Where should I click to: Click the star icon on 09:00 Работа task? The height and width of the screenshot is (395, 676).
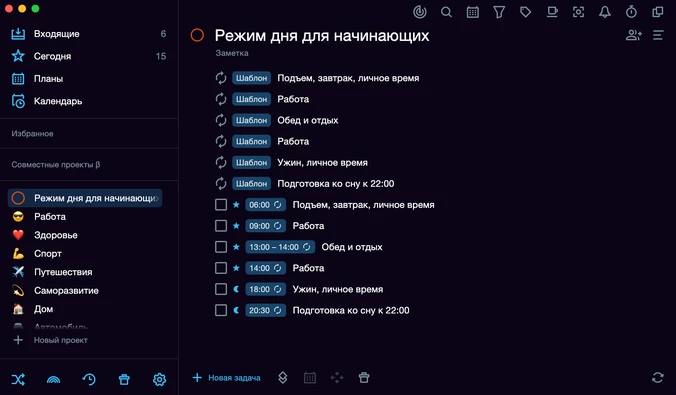[236, 226]
